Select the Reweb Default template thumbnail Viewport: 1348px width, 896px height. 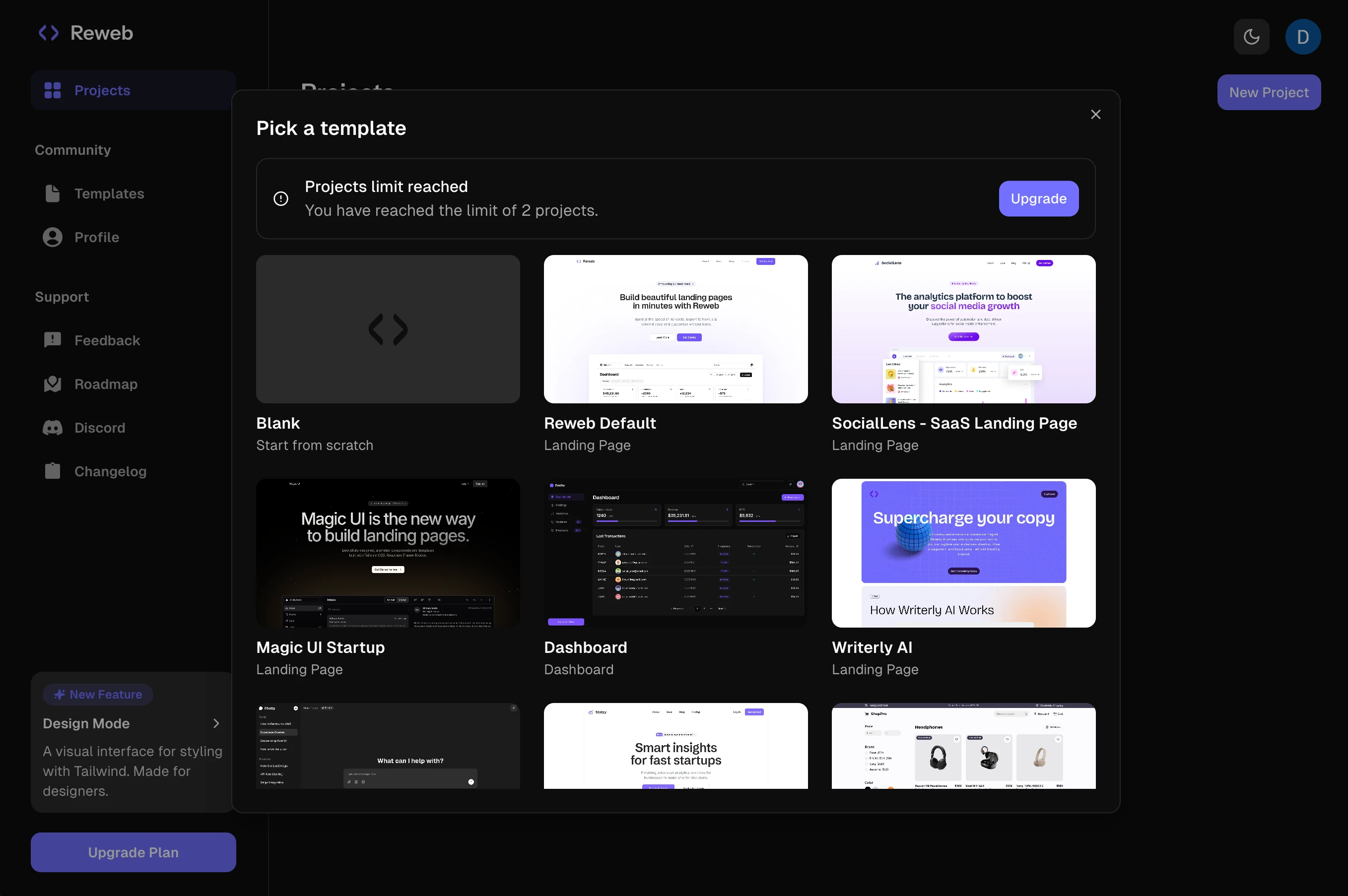(675, 329)
